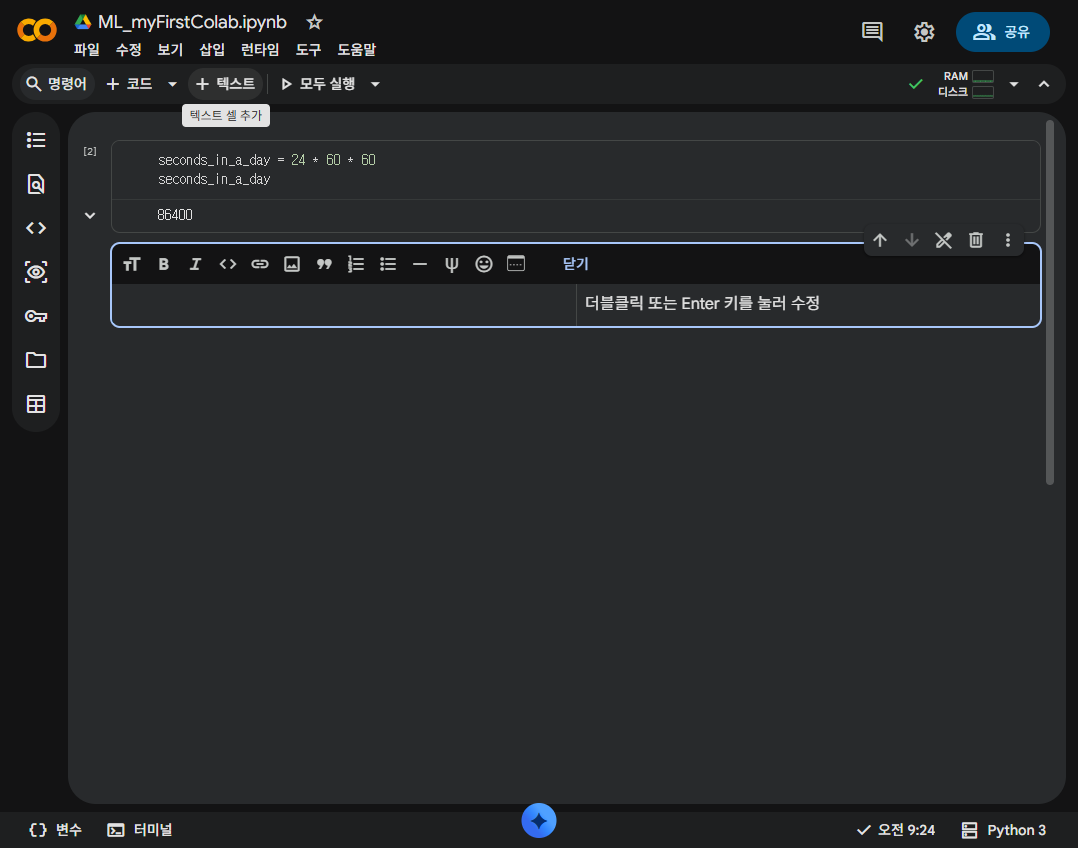Open the 보기 menu
This screenshot has height=848, width=1078.
(170, 50)
